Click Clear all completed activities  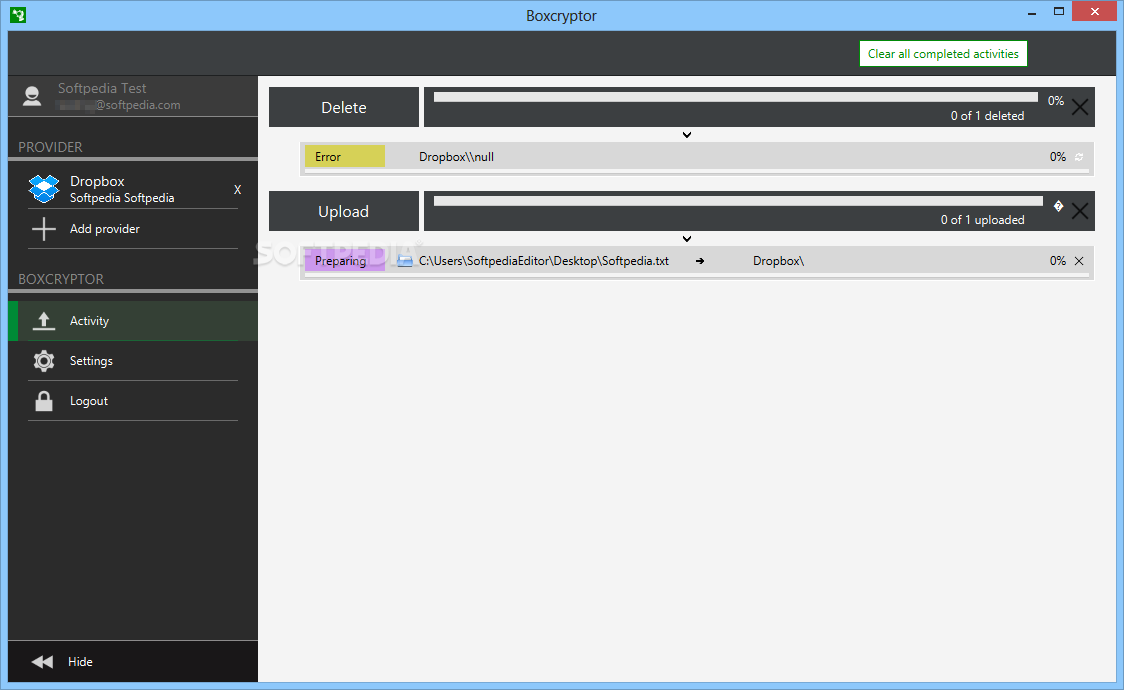click(x=943, y=54)
